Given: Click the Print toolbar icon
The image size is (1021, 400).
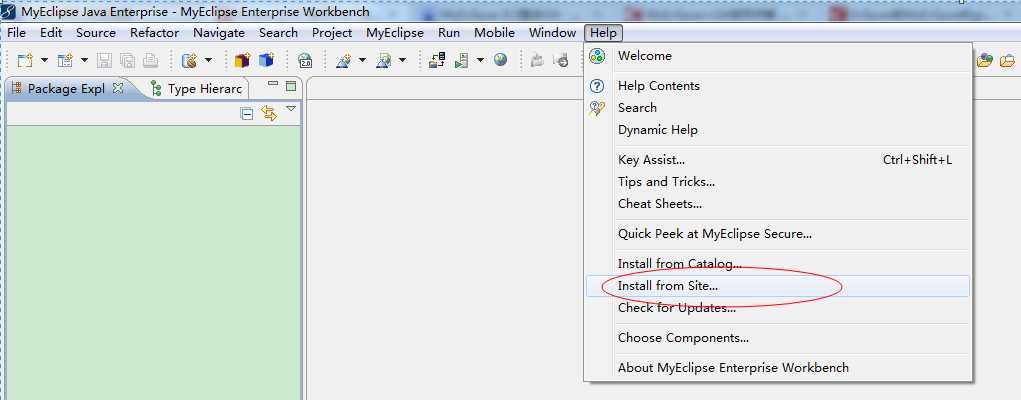Looking at the screenshot, I should [x=150, y=61].
